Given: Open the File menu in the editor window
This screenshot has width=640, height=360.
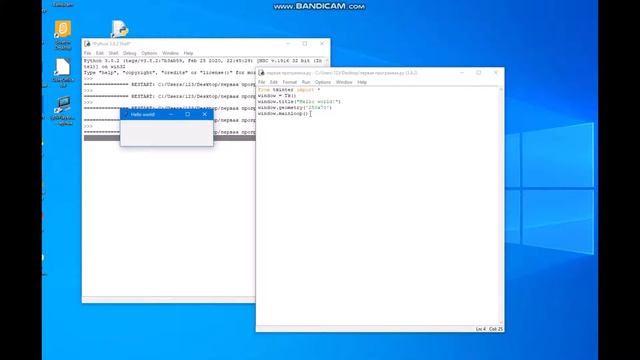Looking at the screenshot, I should [x=262, y=82].
